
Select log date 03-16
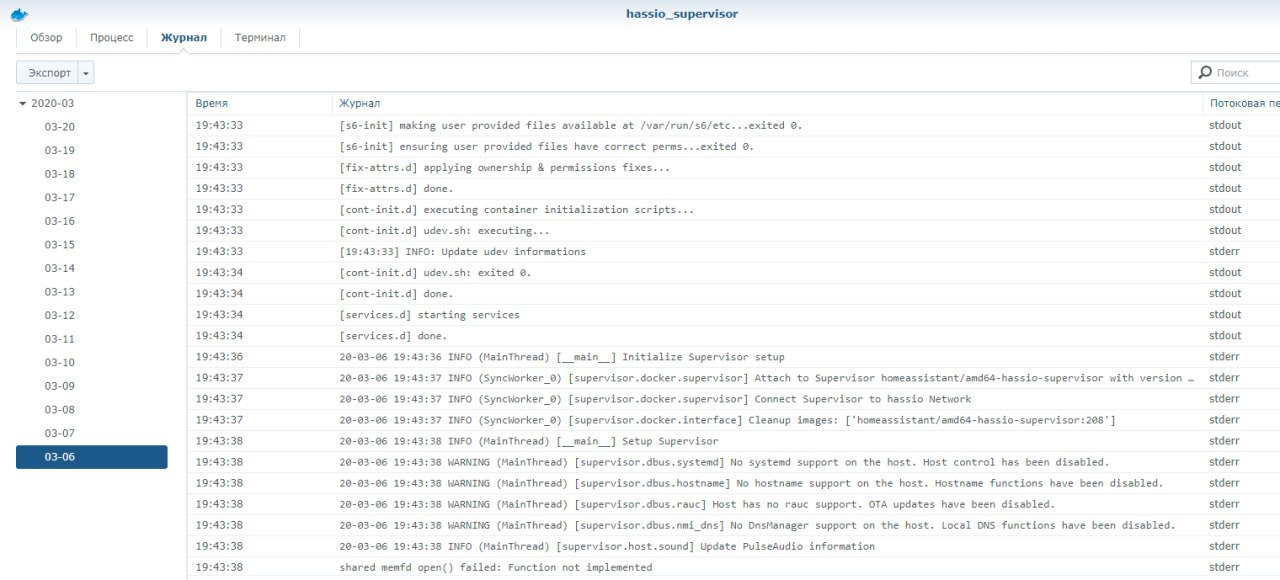click(60, 221)
